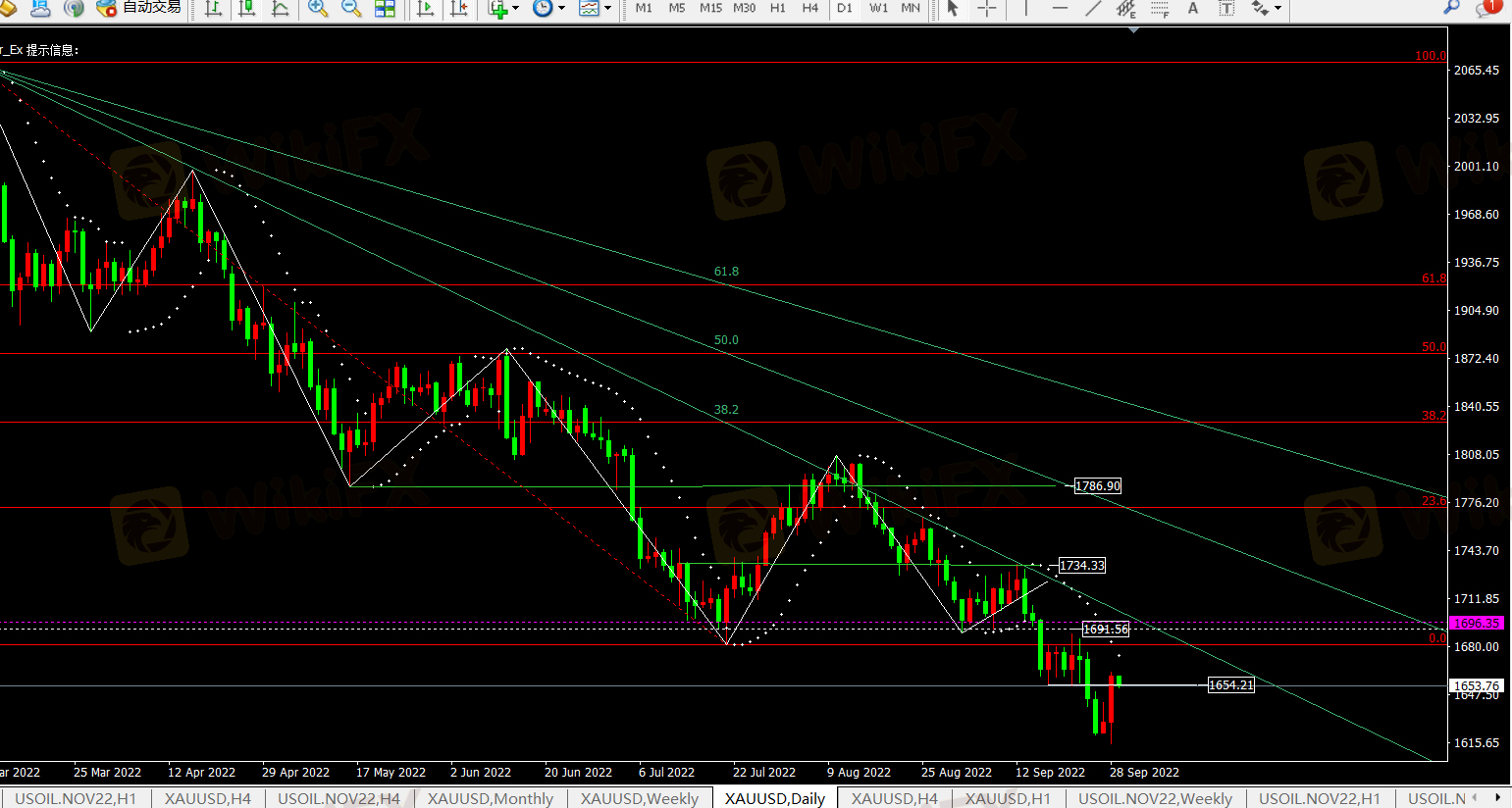Click the tile windows icon
The height and width of the screenshot is (808, 1512).
[x=385, y=8]
